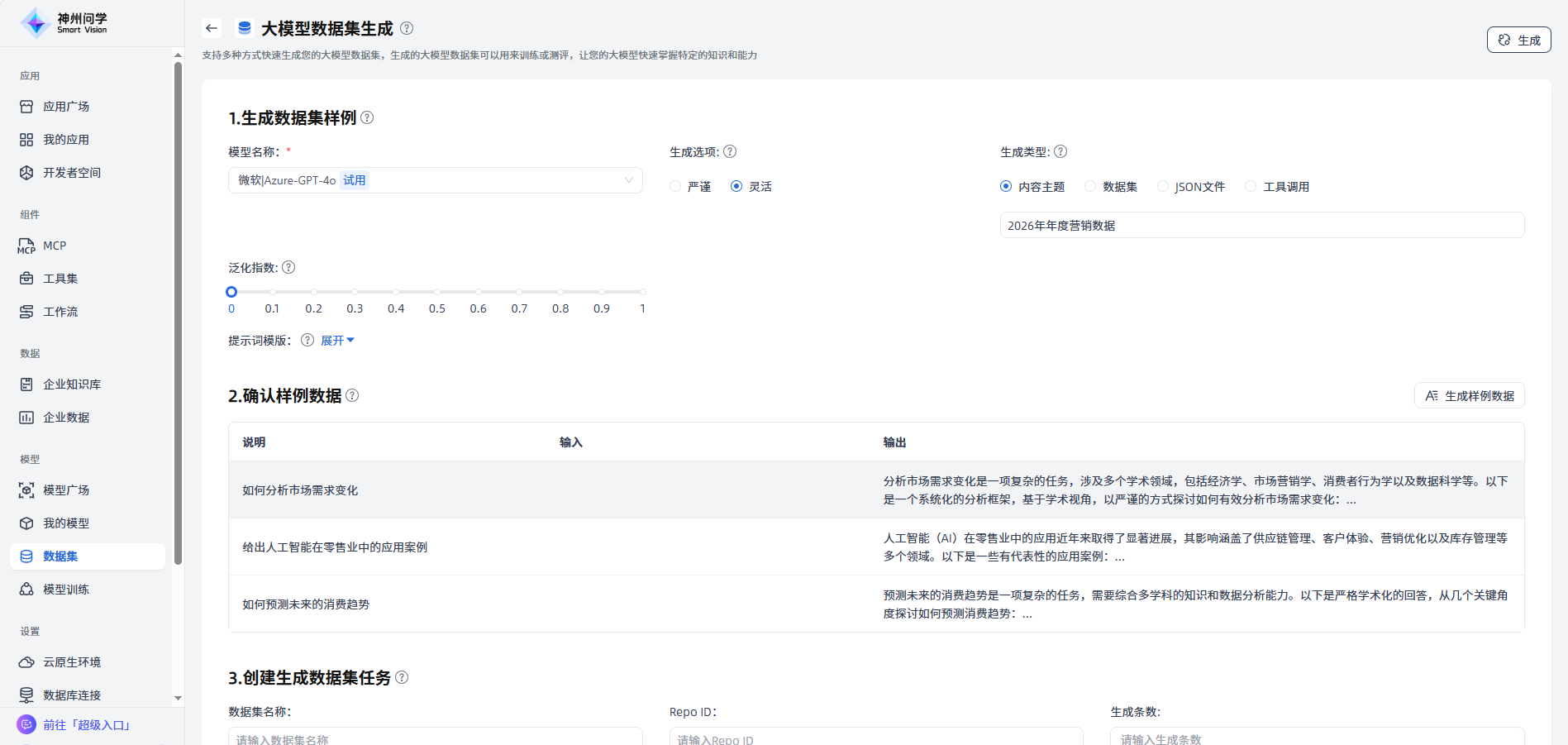Set 泛化指数 slider to 0.5 mark
This screenshot has height=745, width=1568.
437,292
